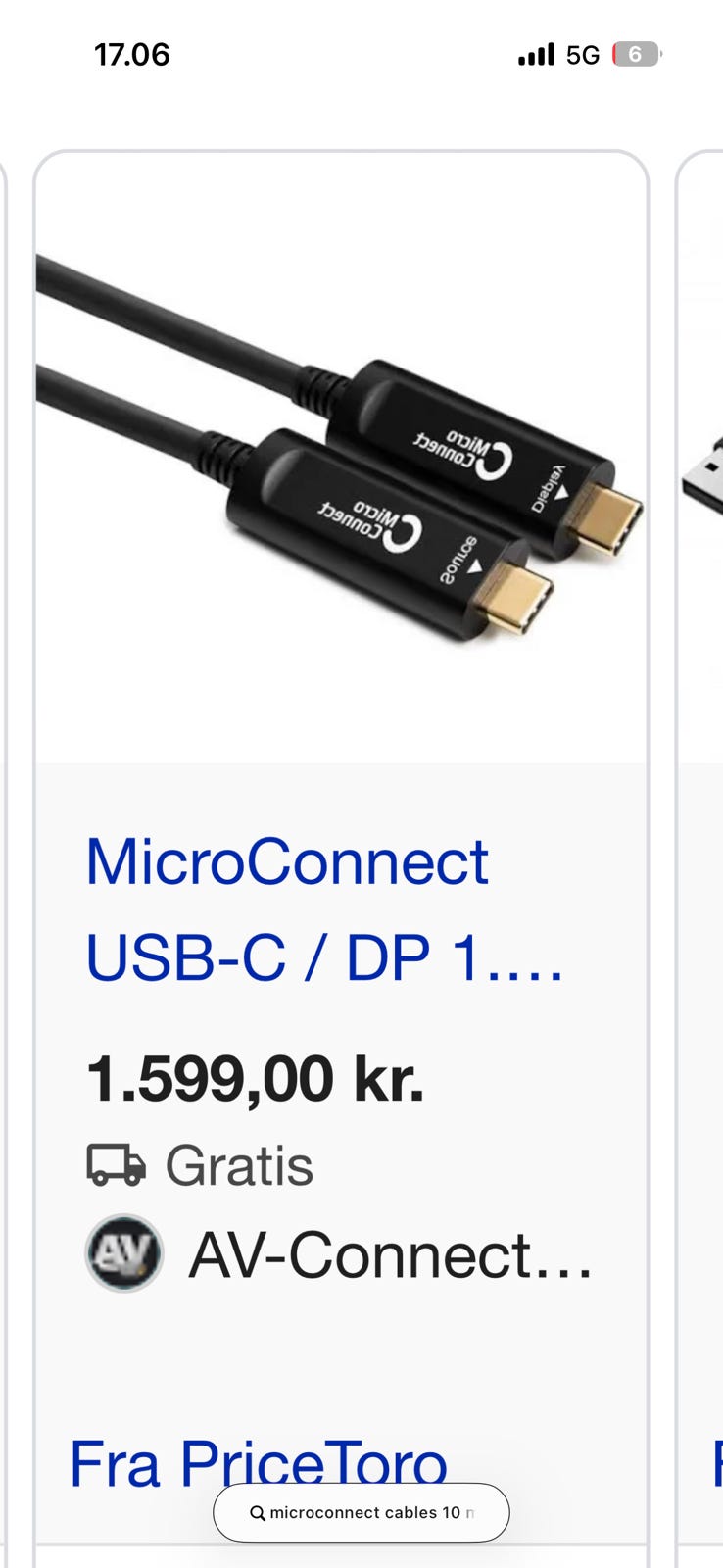Tap the 17.06 clock in status bar
This screenshot has width=723, height=1568.
click(131, 54)
